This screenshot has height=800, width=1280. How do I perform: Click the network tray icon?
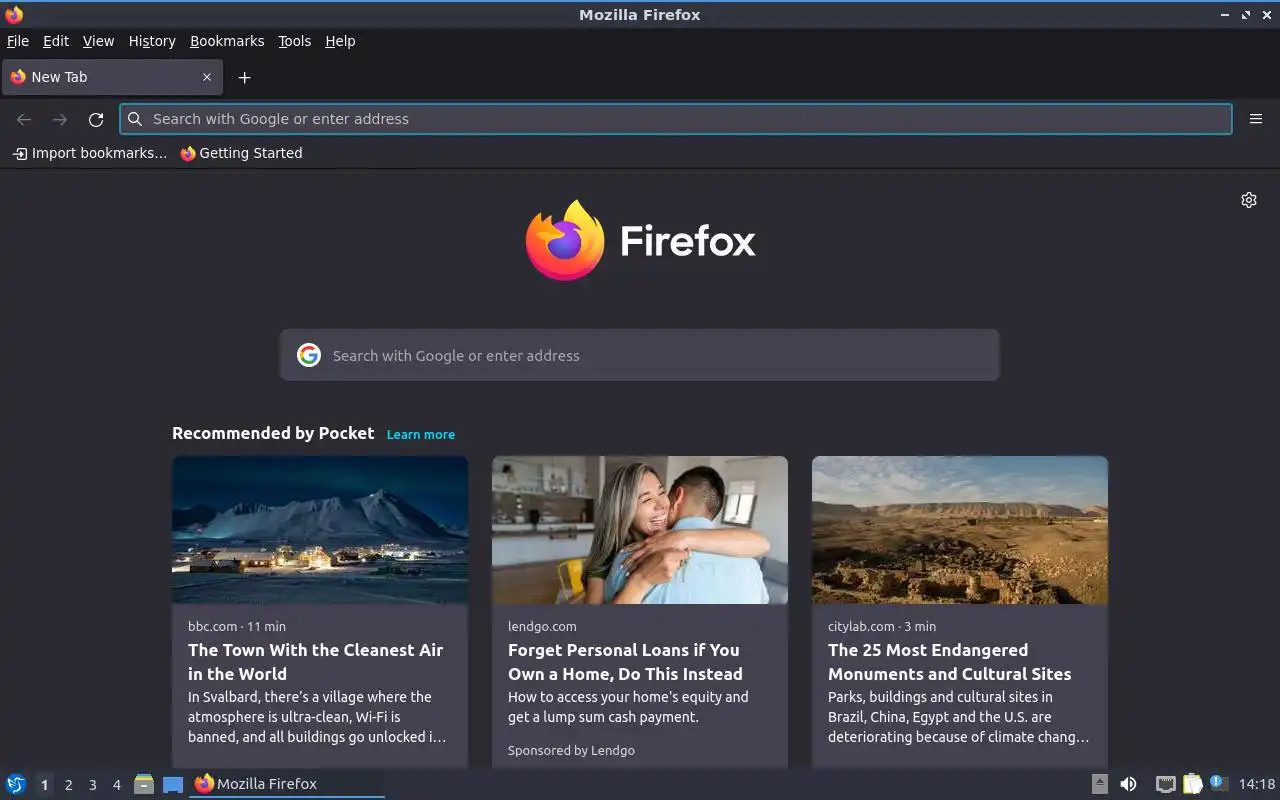pyautogui.click(x=1165, y=784)
